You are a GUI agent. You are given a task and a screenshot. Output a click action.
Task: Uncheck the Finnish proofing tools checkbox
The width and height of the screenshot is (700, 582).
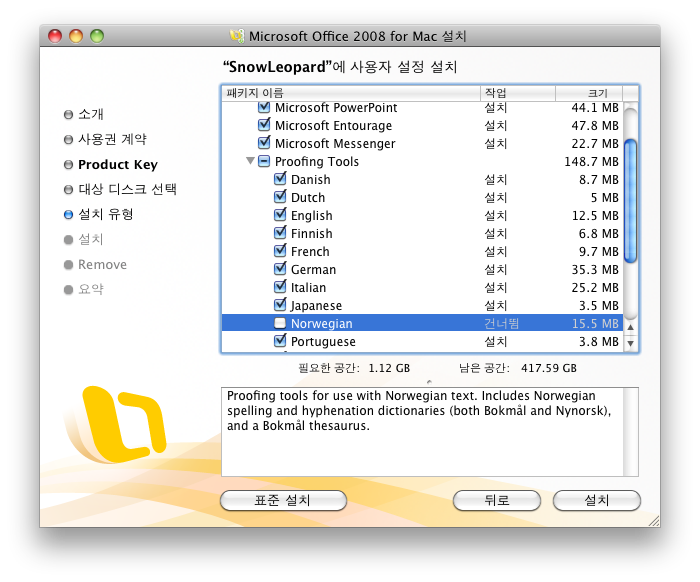coord(280,233)
